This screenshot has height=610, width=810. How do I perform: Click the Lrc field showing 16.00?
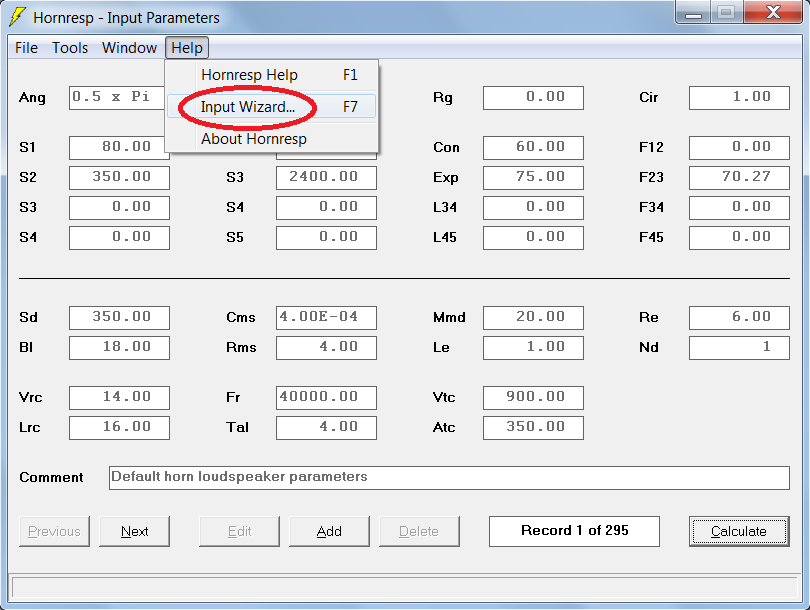click(119, 428)
